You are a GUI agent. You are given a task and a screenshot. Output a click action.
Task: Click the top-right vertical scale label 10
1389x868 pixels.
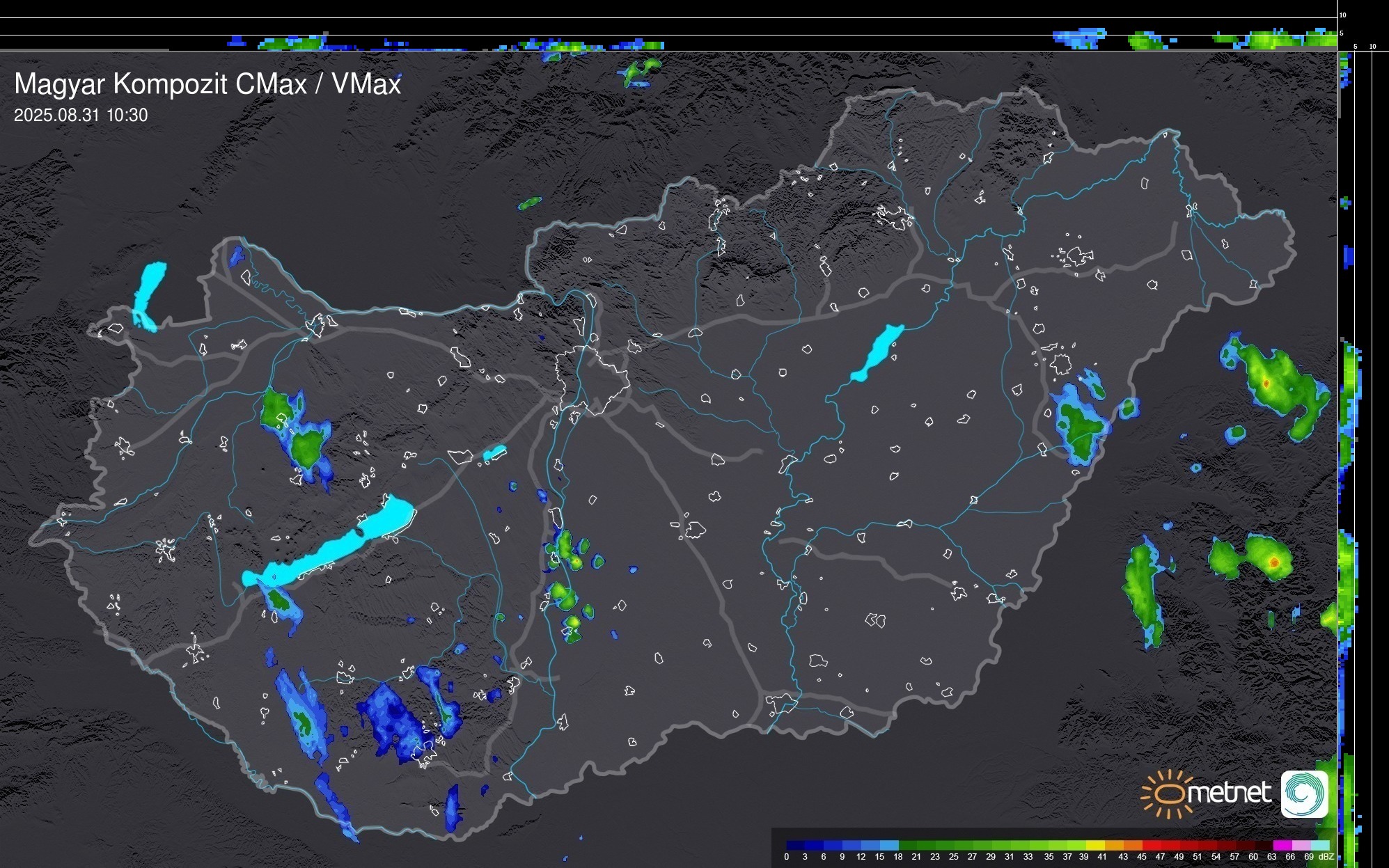[x=1343, y=15]
